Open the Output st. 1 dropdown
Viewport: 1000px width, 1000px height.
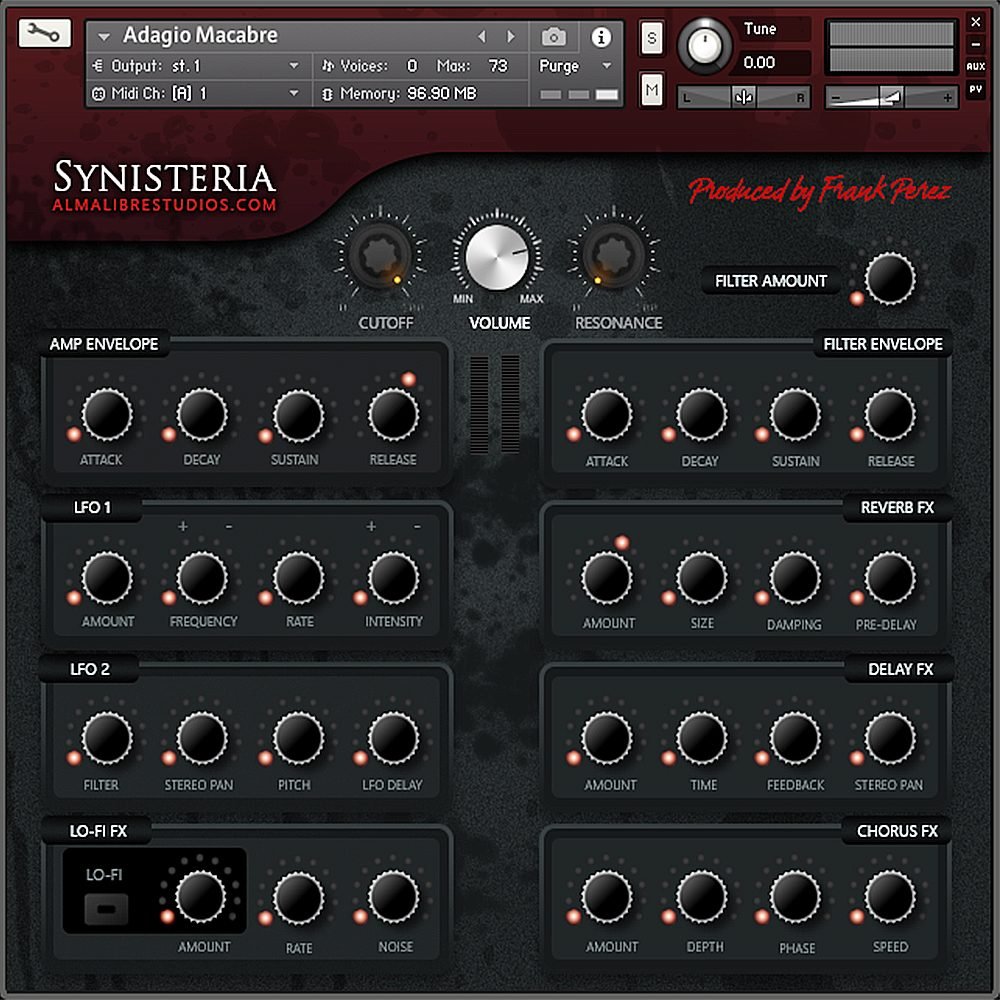tap(198, 66)
